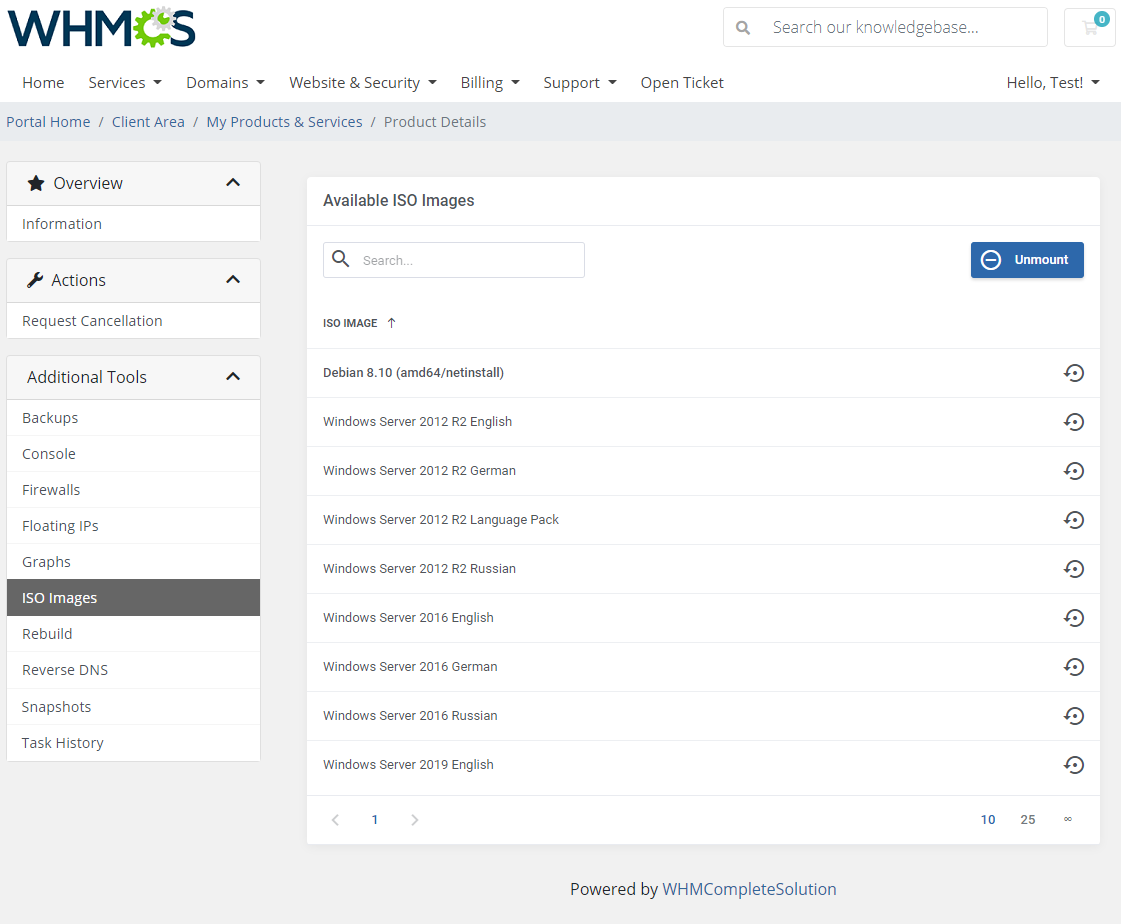Viewport: 1121px width, 924px height.
Task: Show 10 entries per page
Action: pos(988,820)
